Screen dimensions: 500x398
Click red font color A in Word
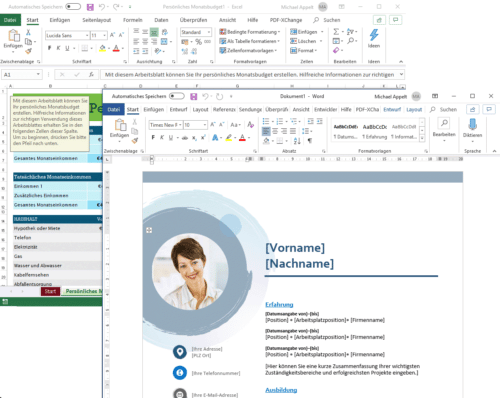pos(242,137)
